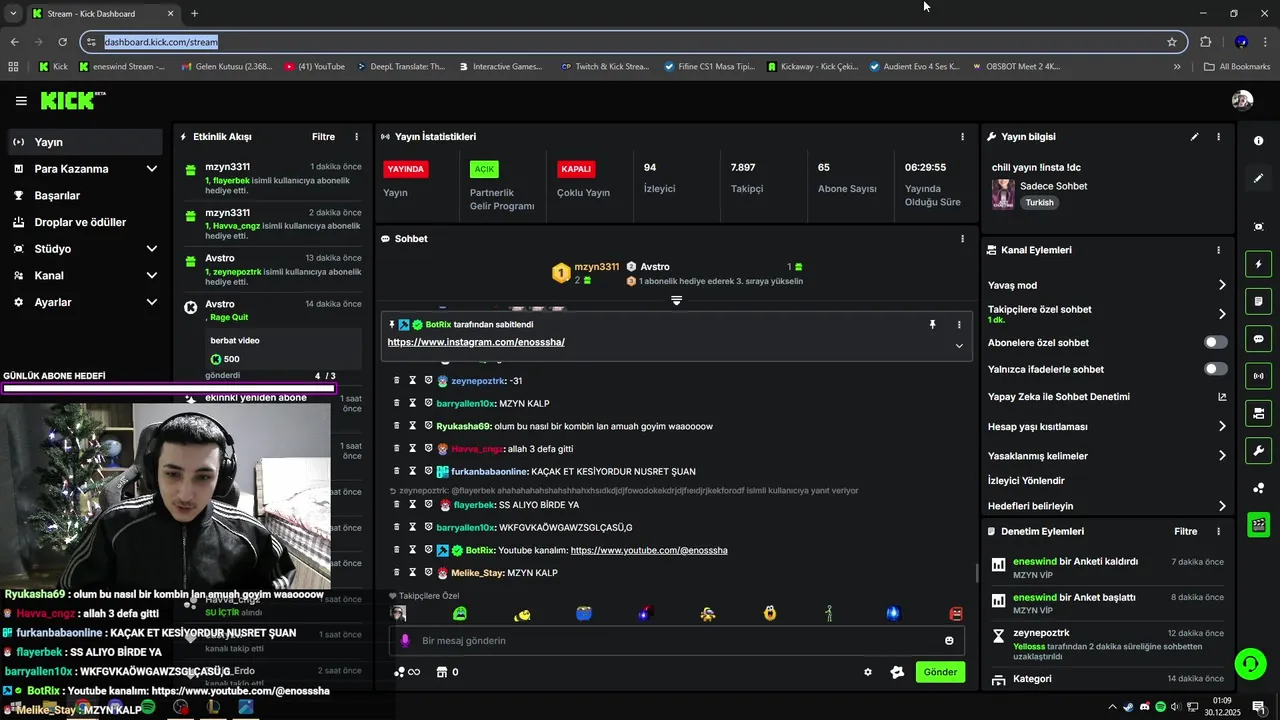This screenshot has width=1280, height=720.
Task: Open Sohbet panel options menu
Action: (963, 239)
